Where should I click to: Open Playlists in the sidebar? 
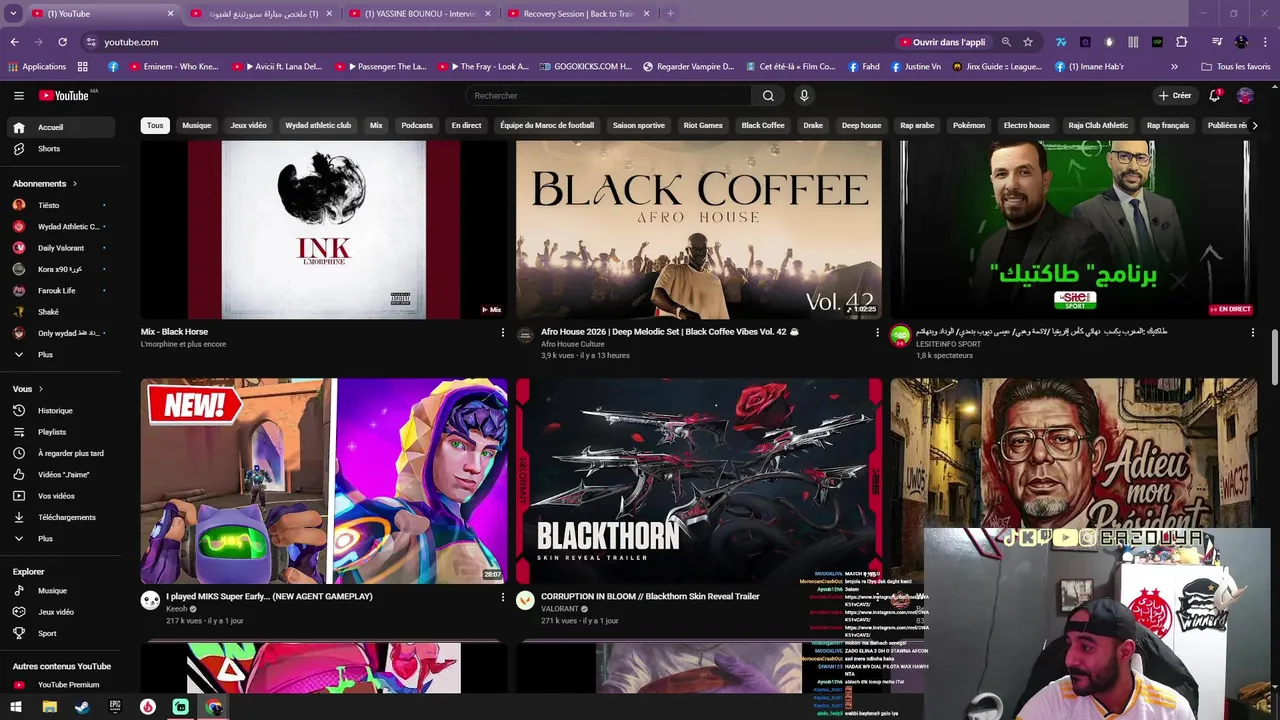point(60,432)
